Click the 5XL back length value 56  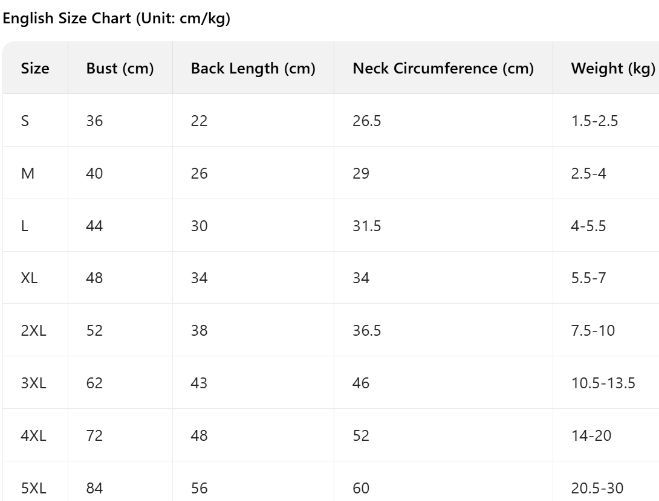pos(199,488)
